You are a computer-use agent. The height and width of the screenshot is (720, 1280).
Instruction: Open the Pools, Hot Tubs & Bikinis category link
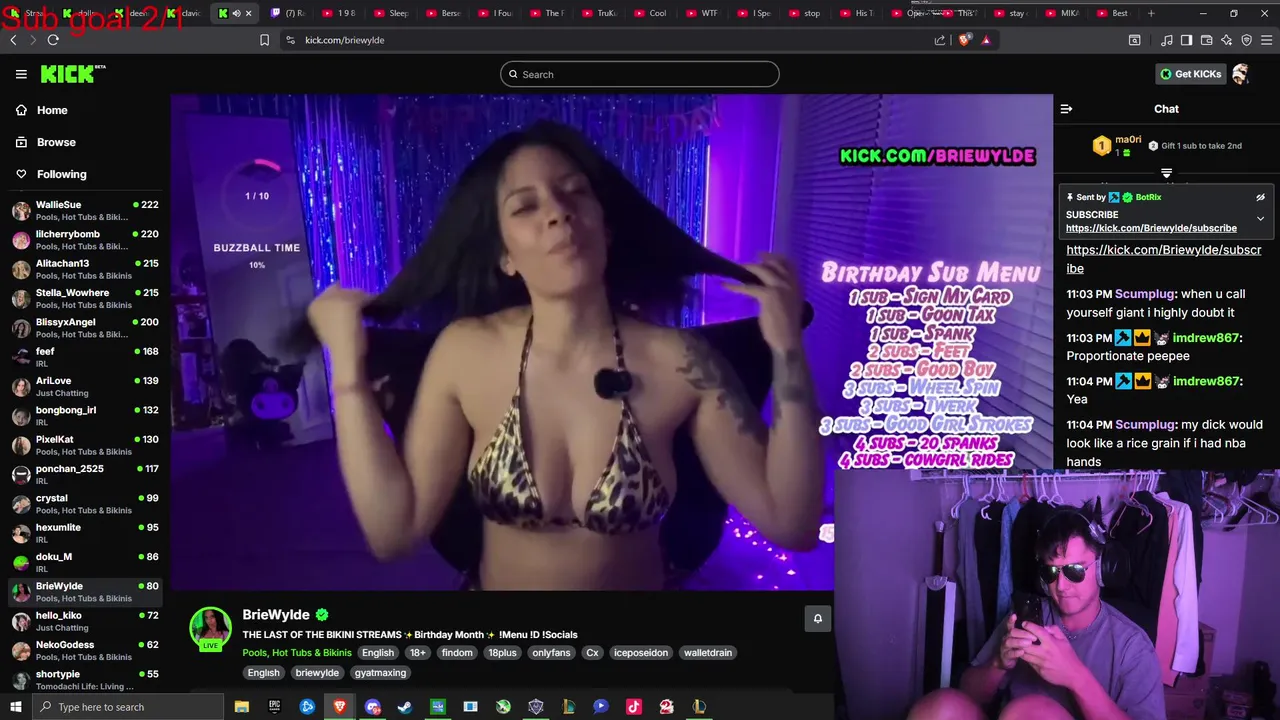click(x=297, y=653)
